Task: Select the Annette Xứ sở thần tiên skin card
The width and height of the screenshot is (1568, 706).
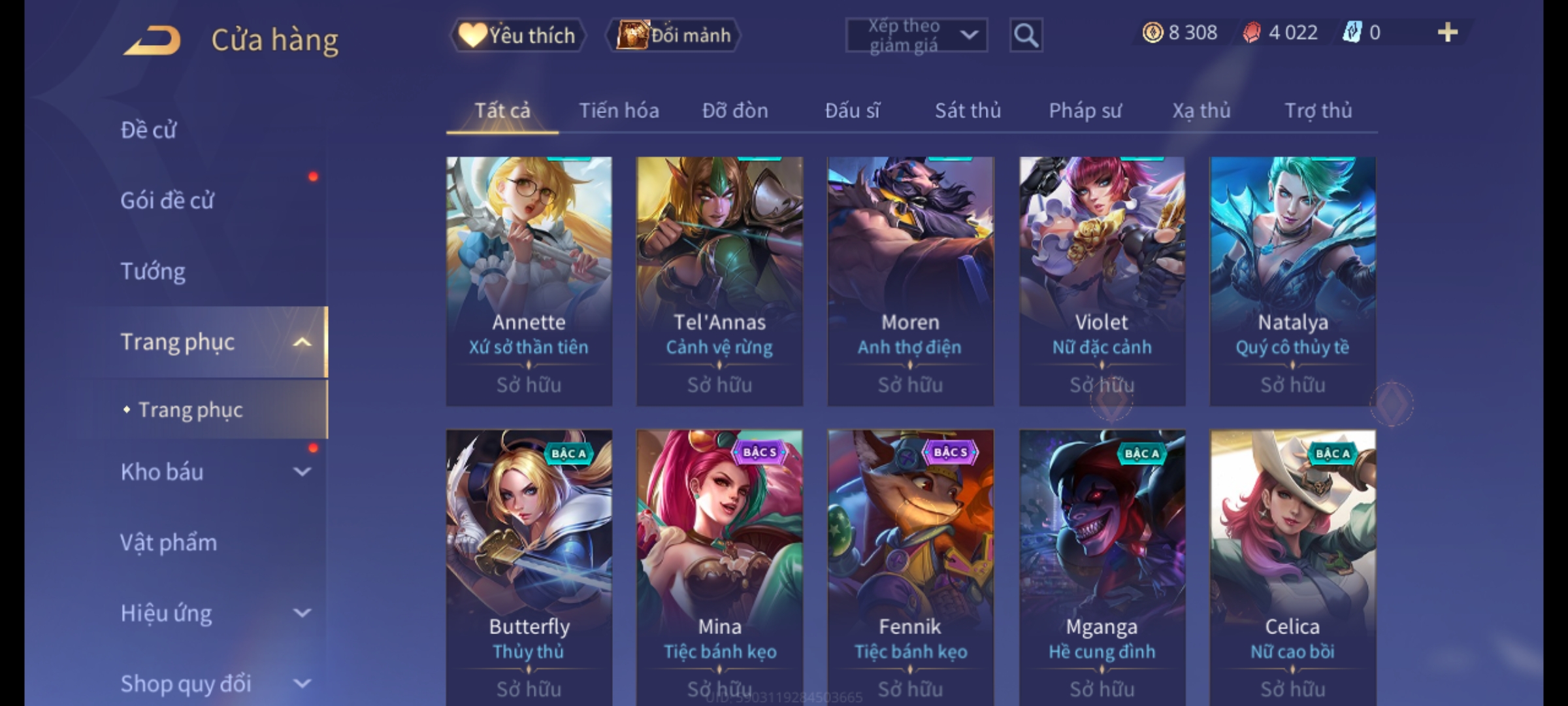Action: click(x=529, y=281)
